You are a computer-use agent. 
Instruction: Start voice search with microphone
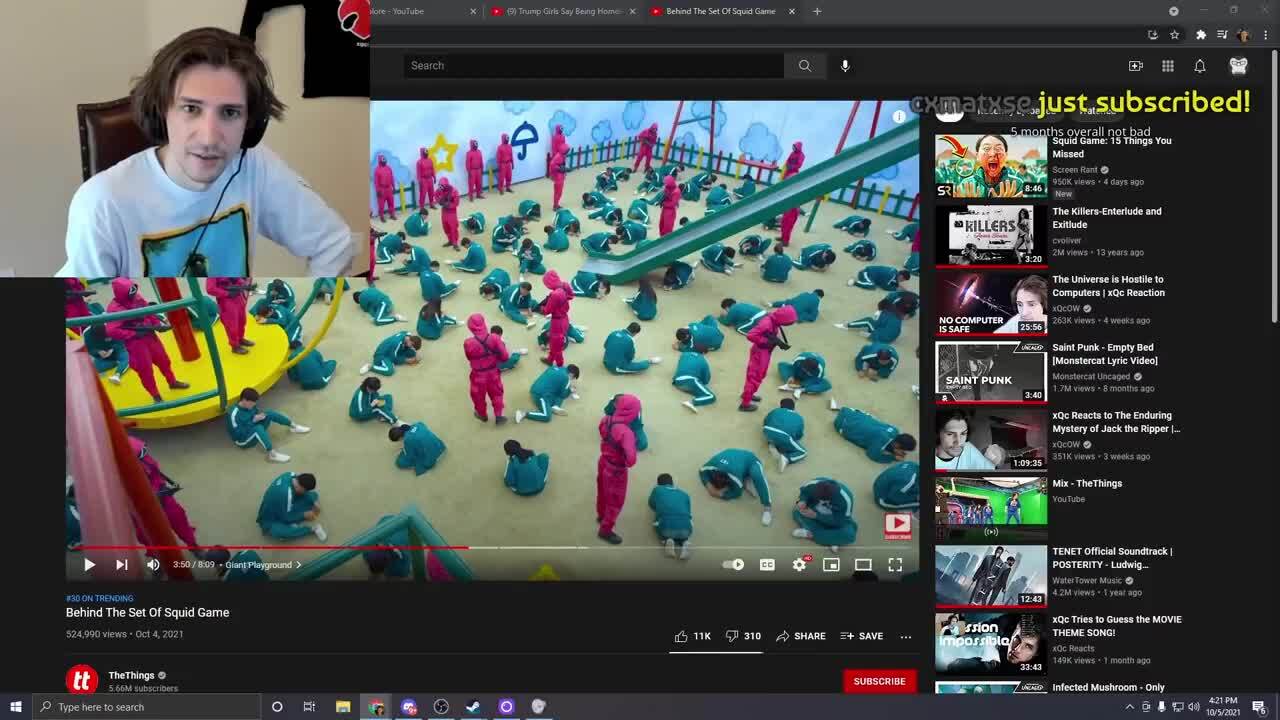[845, 66]
